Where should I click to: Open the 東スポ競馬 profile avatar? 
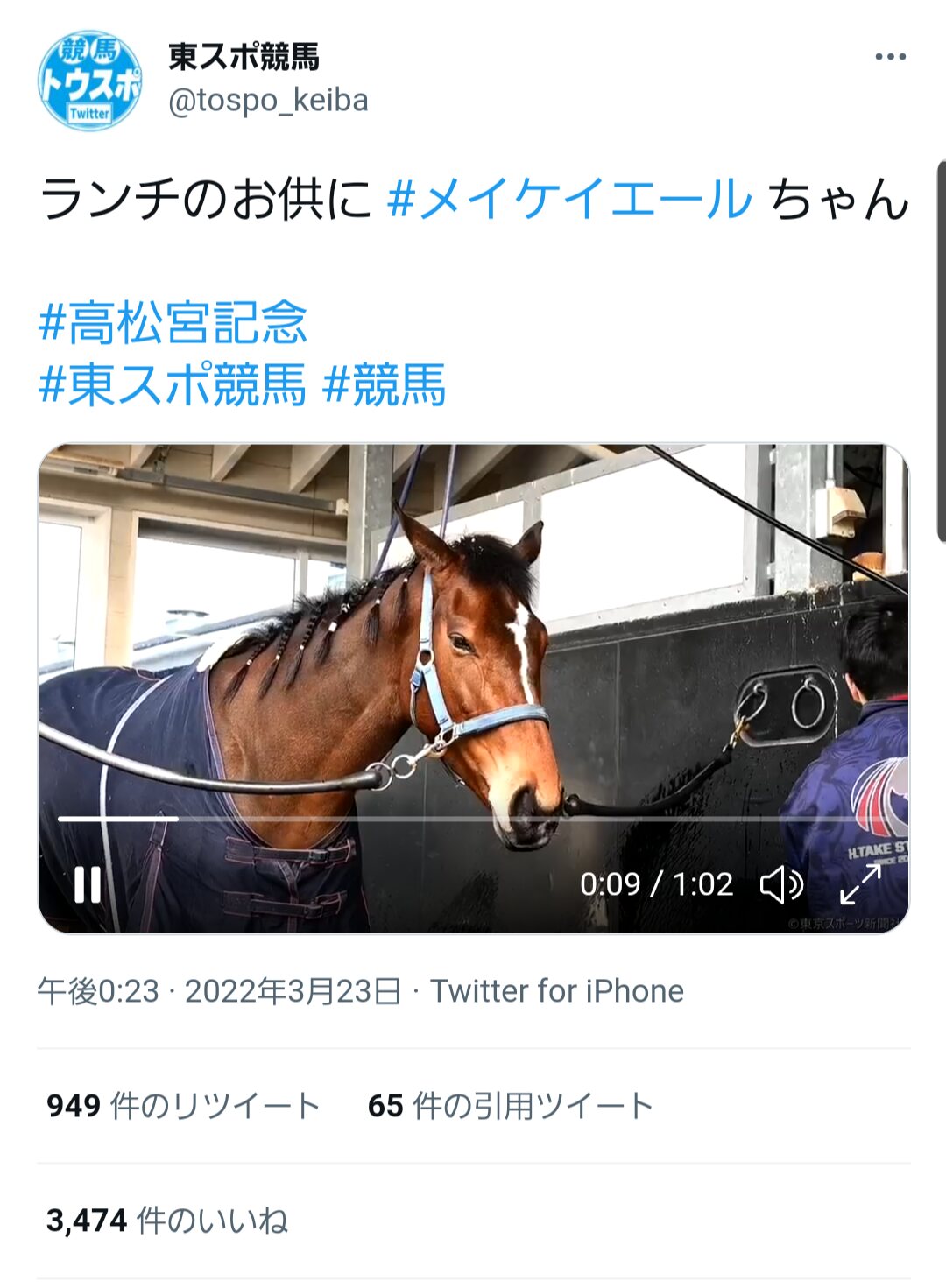pos(89,80)
